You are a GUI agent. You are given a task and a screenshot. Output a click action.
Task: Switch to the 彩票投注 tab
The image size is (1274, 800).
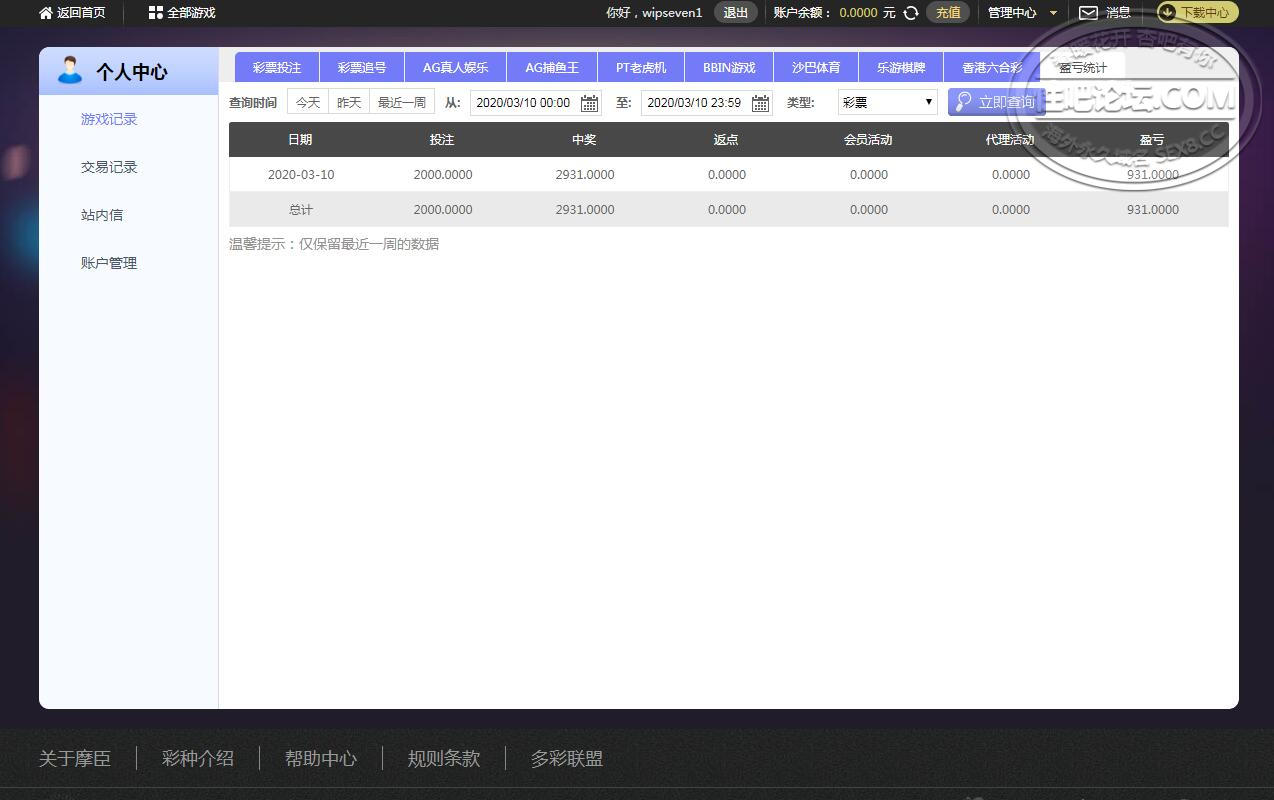pos(277,67)
